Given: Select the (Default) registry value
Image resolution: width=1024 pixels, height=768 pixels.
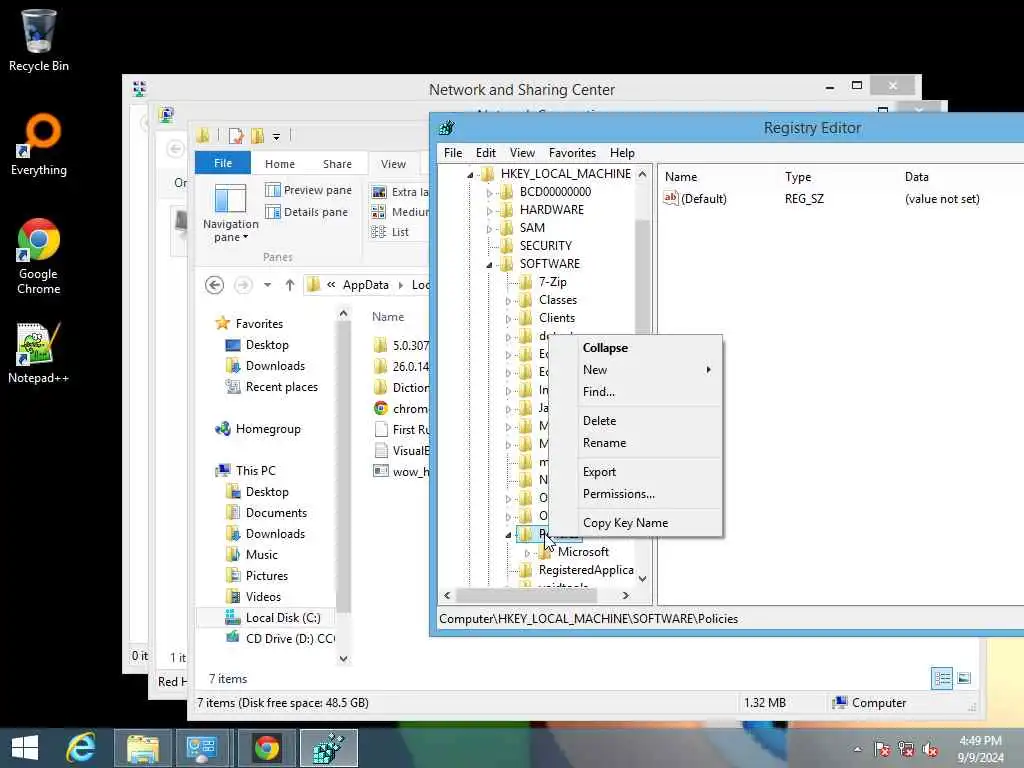Looking at the screenshot, I should (703, 199).
